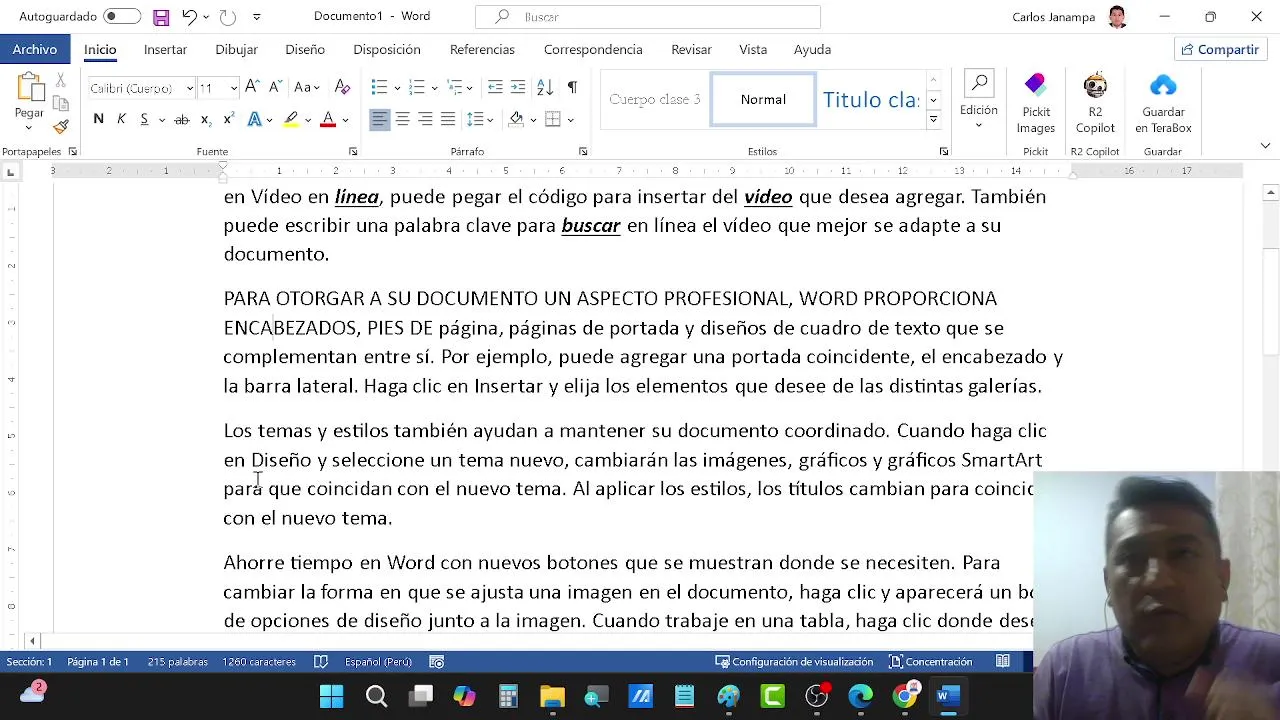Toggle Concentración focus mode
This screenshot has width=1280, height=720.
pyautogui.click(x=931, y=662)
